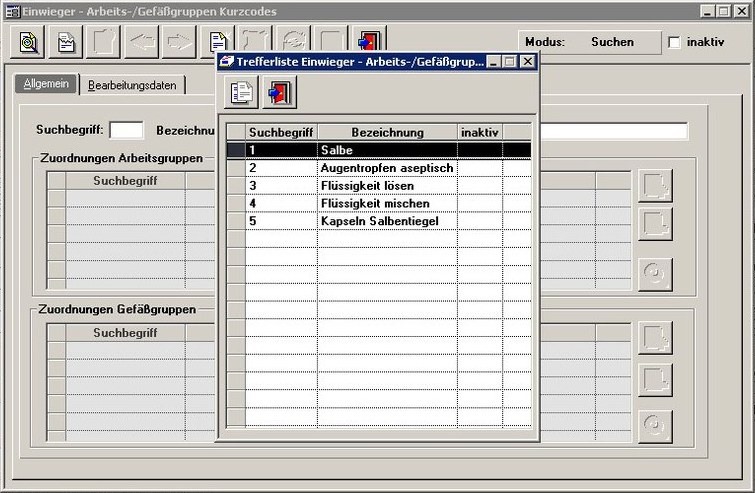Click circular refresh button beside Arbeitsgruppen table

click(x=655, y=274)
